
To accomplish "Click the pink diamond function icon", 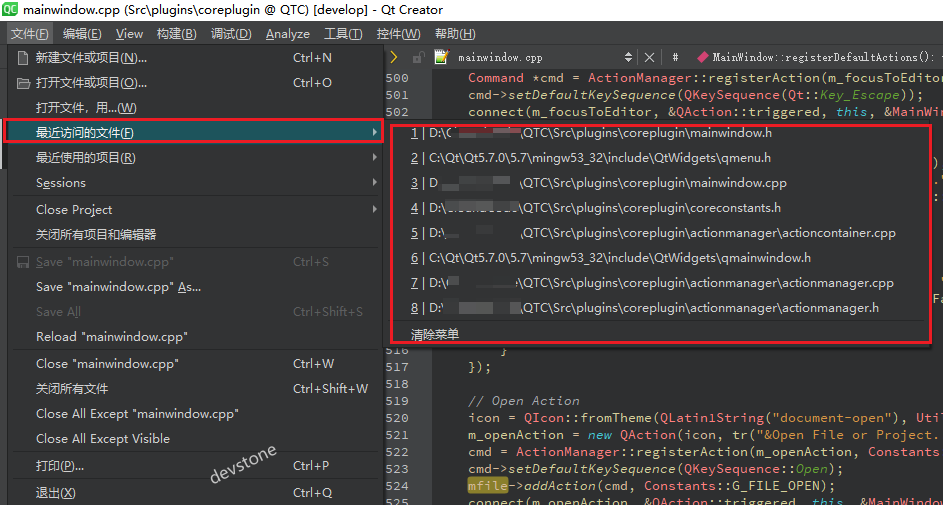I will point(702,58).
